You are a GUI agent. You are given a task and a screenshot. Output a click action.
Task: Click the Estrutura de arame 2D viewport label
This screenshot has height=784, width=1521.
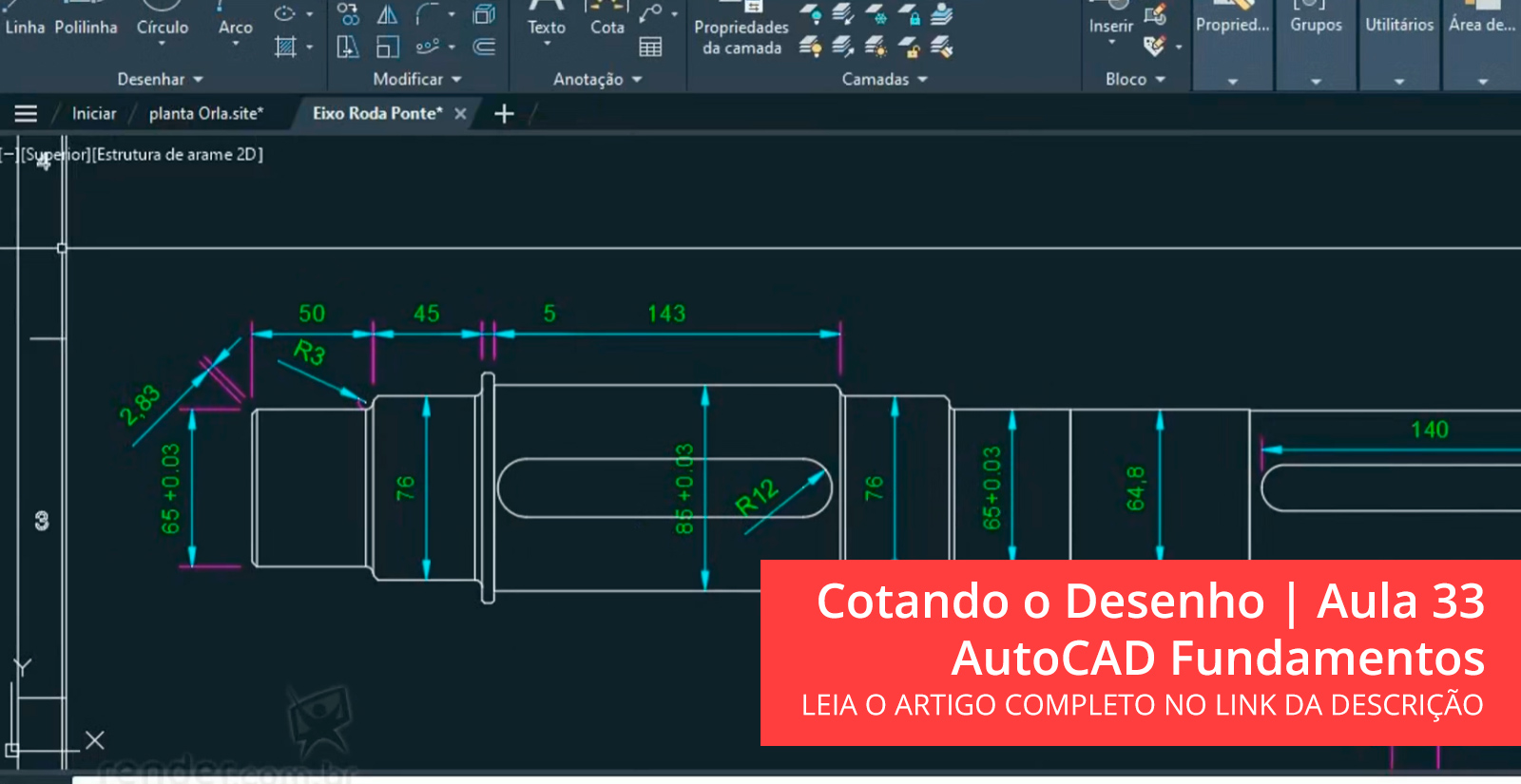[x=178, y=154]
